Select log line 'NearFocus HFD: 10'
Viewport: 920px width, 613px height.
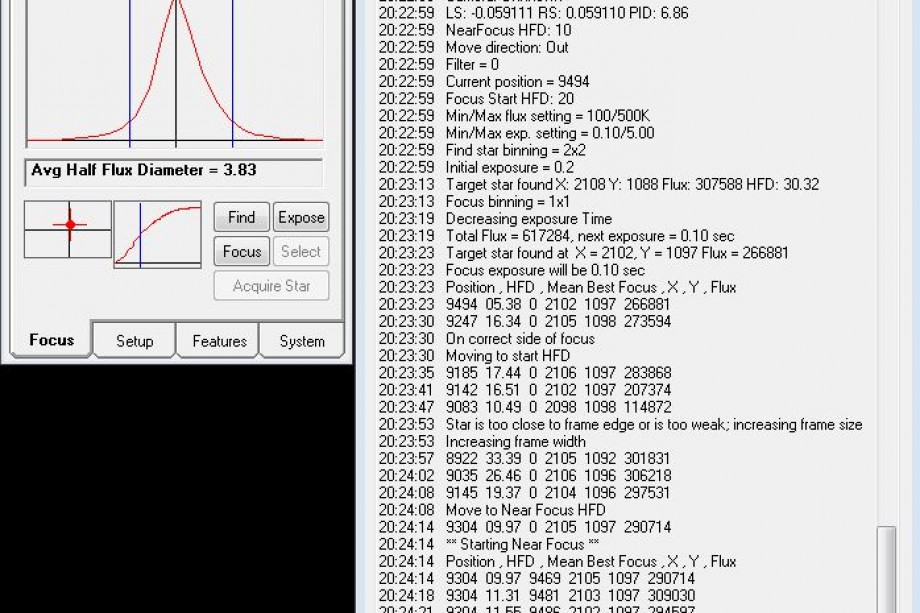[x=475, y=30]
